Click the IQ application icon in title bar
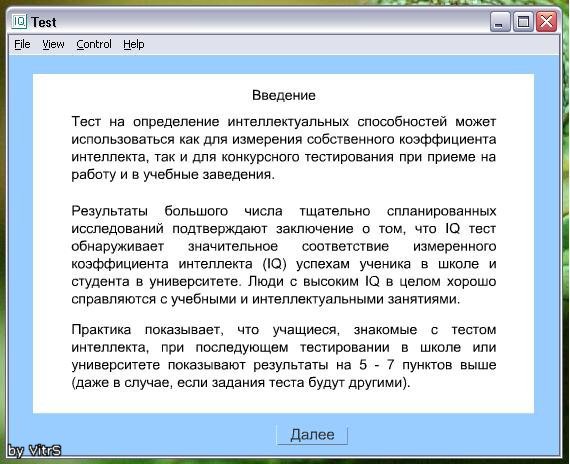Image resolution: width=570 pixels, height=464 pixels. [19, 21]
